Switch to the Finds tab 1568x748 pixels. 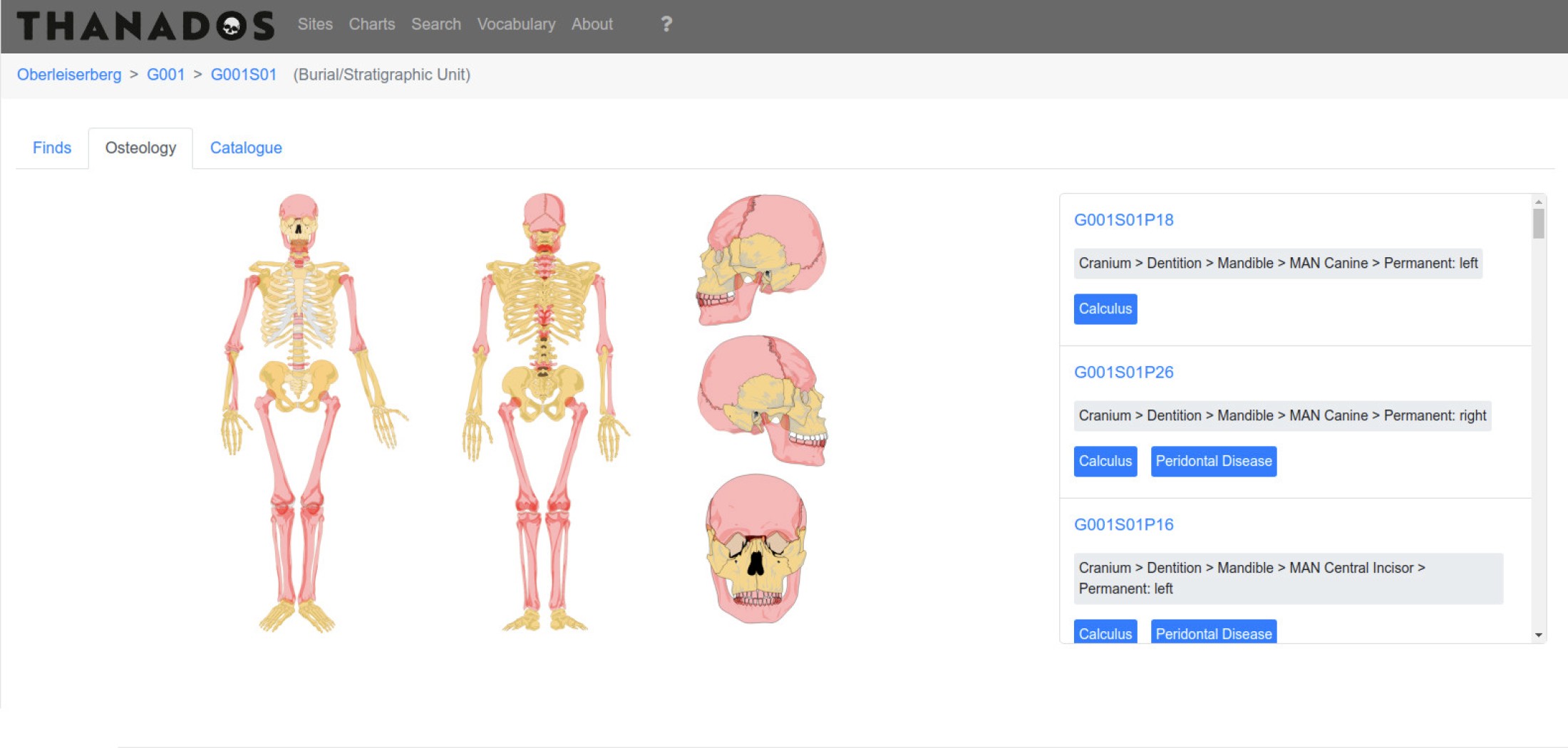pos(52,147)
